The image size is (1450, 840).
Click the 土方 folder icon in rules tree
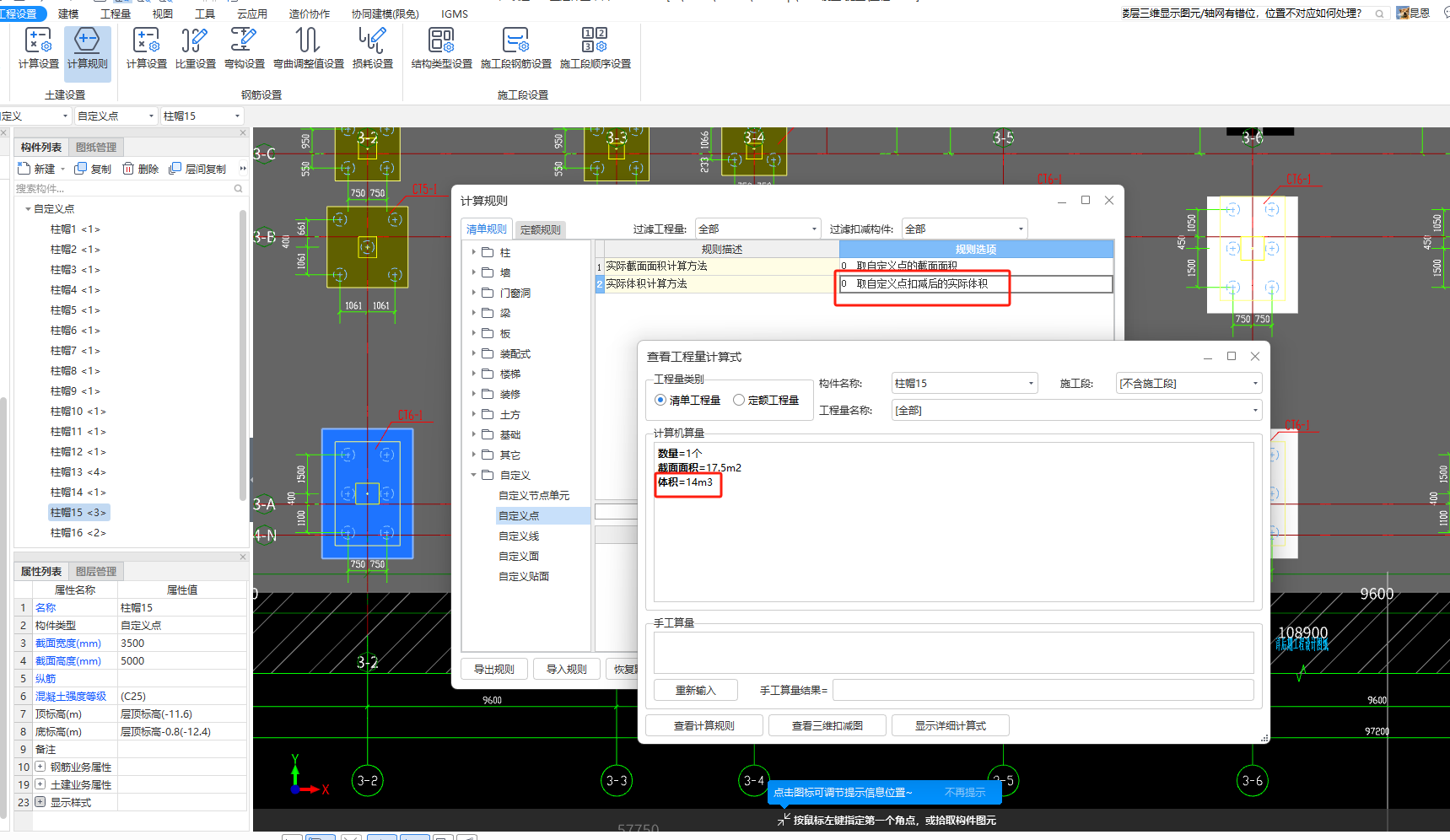(488, 414)
